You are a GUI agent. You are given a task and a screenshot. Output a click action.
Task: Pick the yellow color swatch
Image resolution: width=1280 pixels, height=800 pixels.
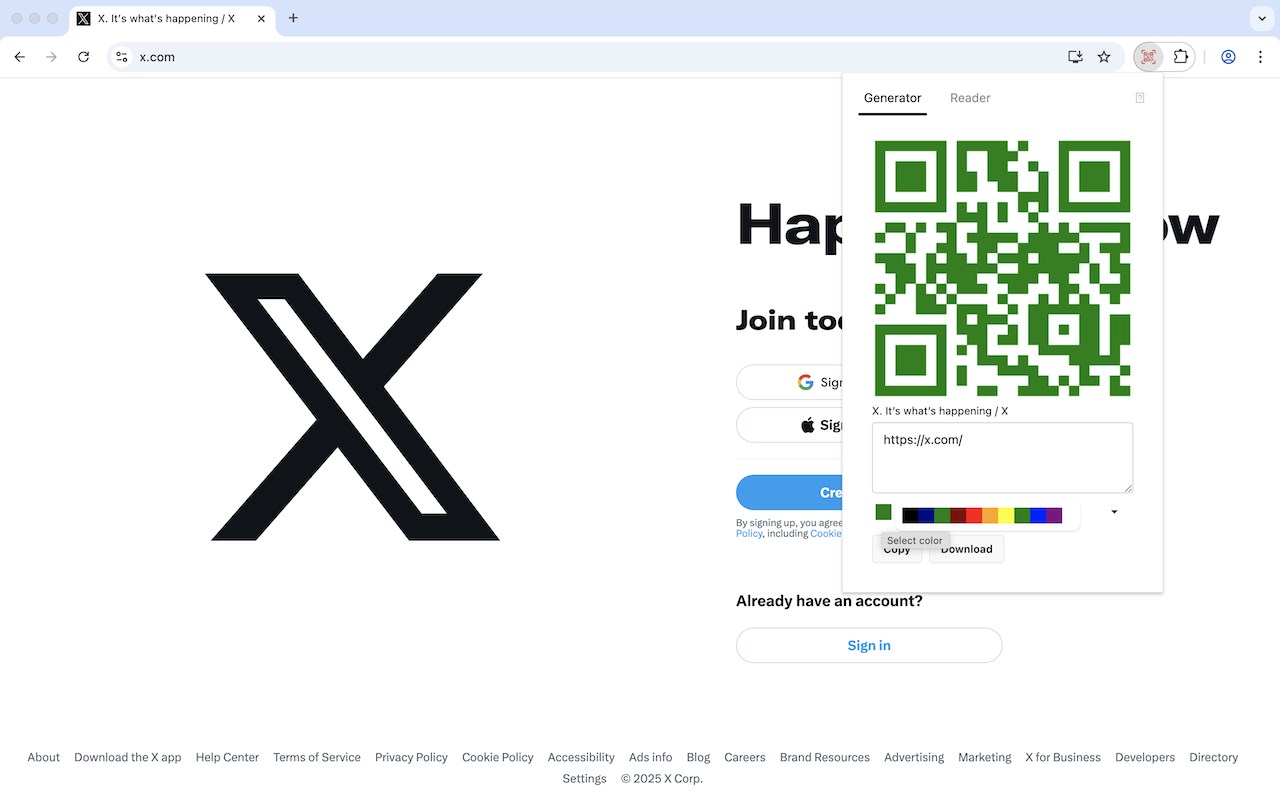coord(1006,516)
